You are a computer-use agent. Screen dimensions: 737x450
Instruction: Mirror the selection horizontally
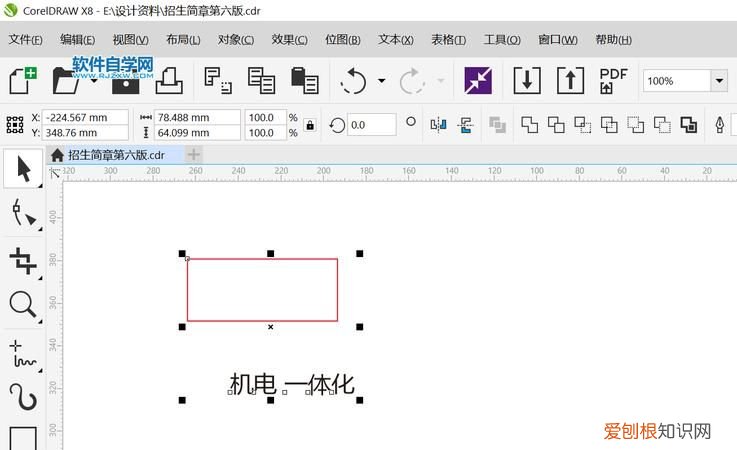[x=438, y=125]
